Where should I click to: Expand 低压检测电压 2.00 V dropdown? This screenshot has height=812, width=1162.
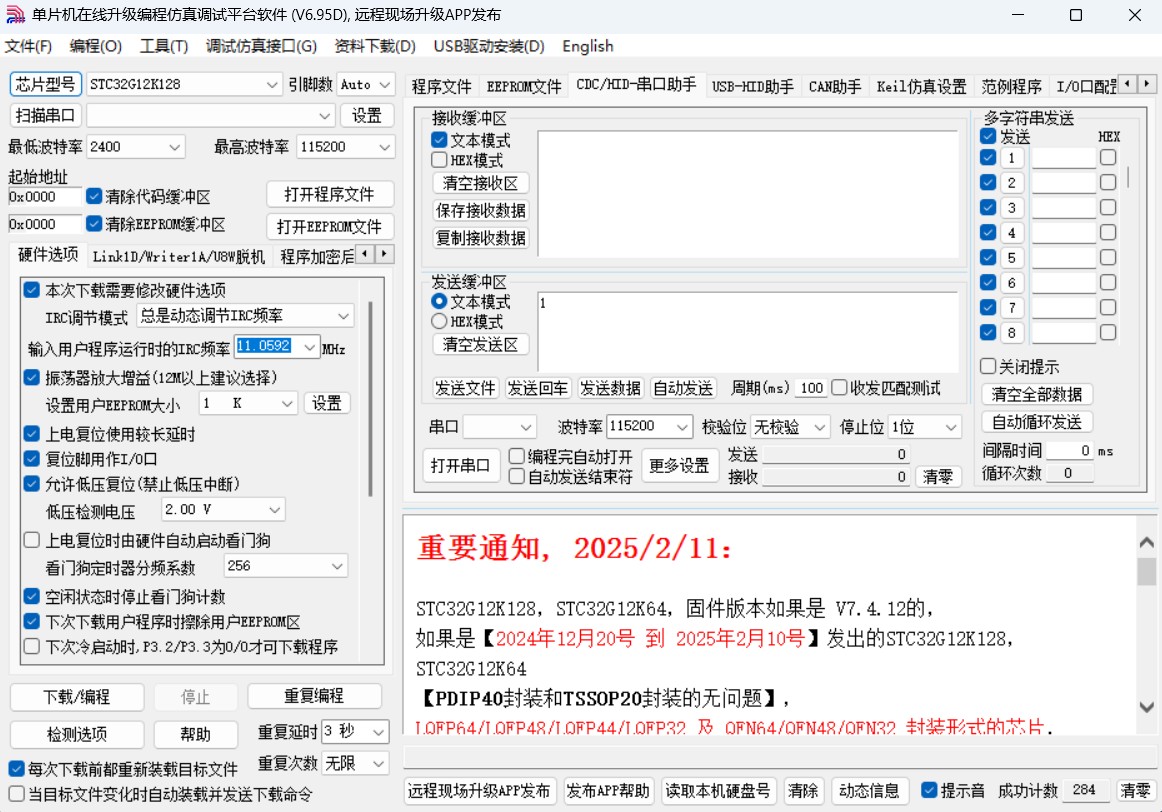click(275, 510)
